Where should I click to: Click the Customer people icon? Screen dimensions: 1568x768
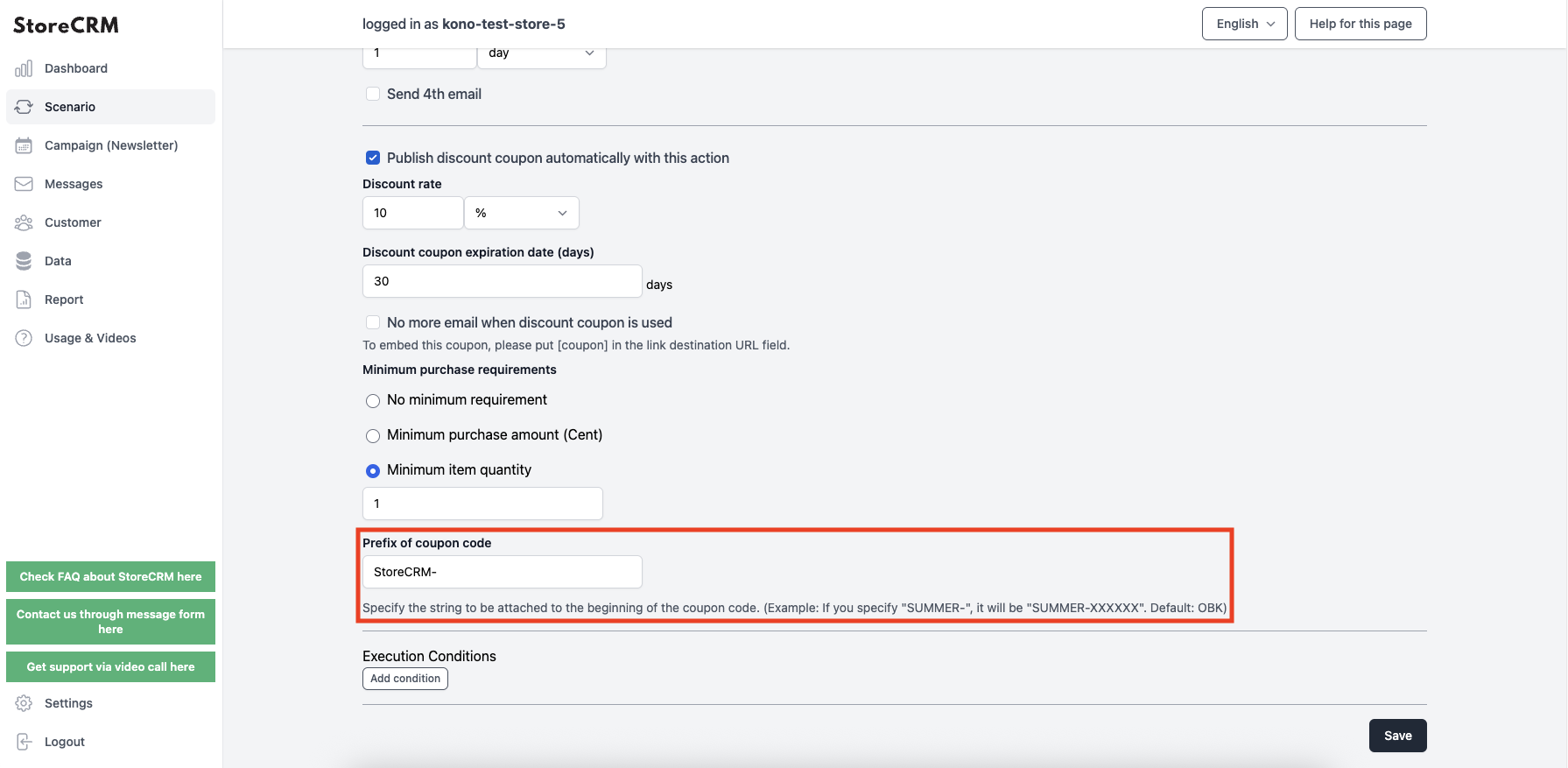[24, 222]
